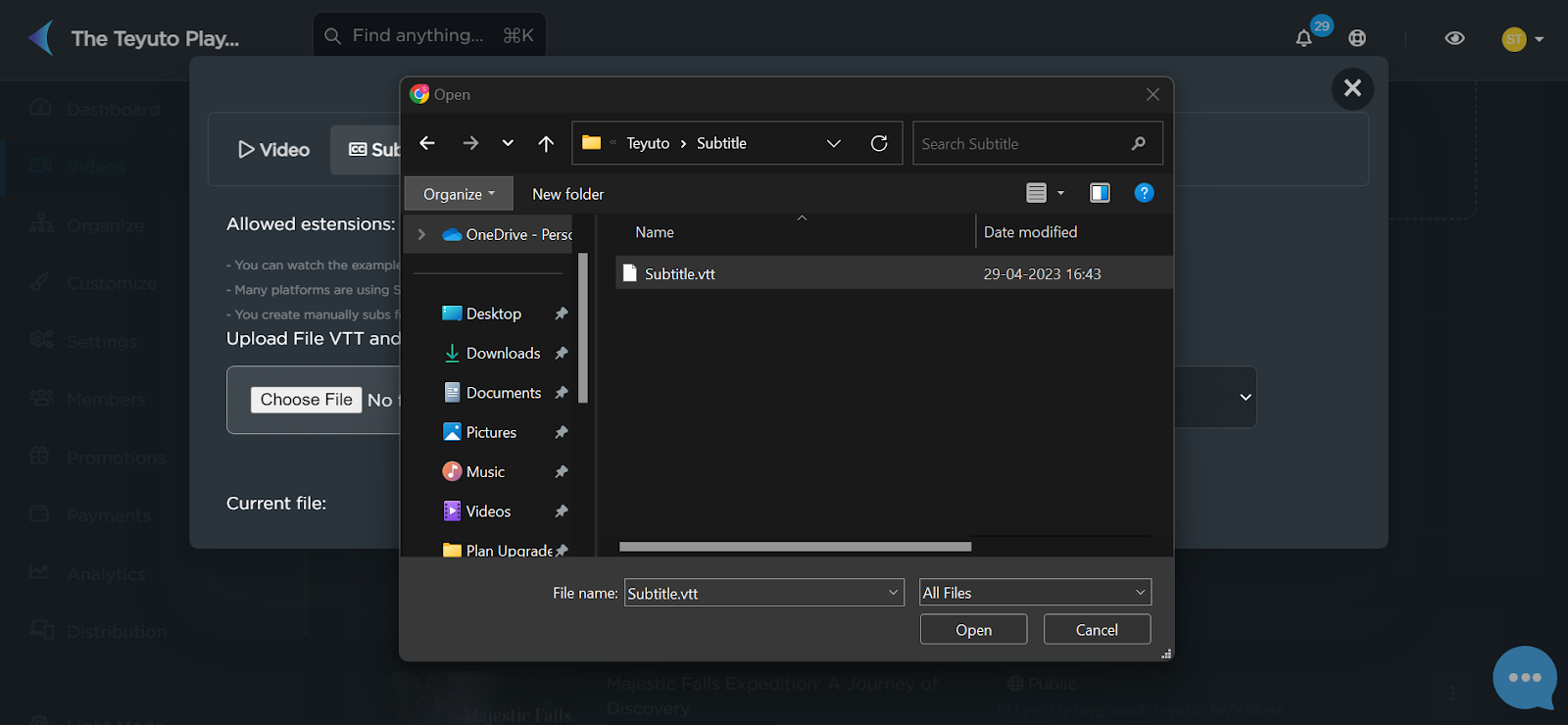The width and height of the screenshot is (1568, 725).
Task: Open the help lifebuoy icon in header
Action: (x=1357, y=38)
